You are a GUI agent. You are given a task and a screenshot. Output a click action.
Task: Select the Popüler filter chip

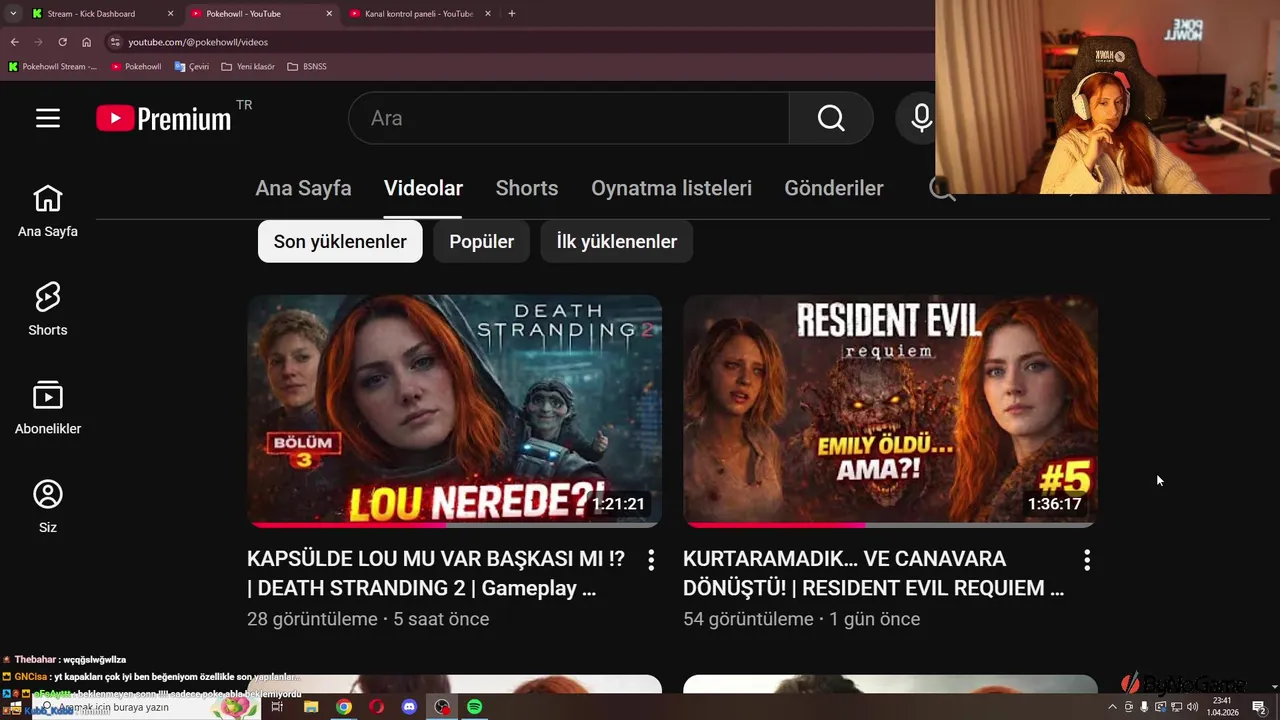[481, 242]
